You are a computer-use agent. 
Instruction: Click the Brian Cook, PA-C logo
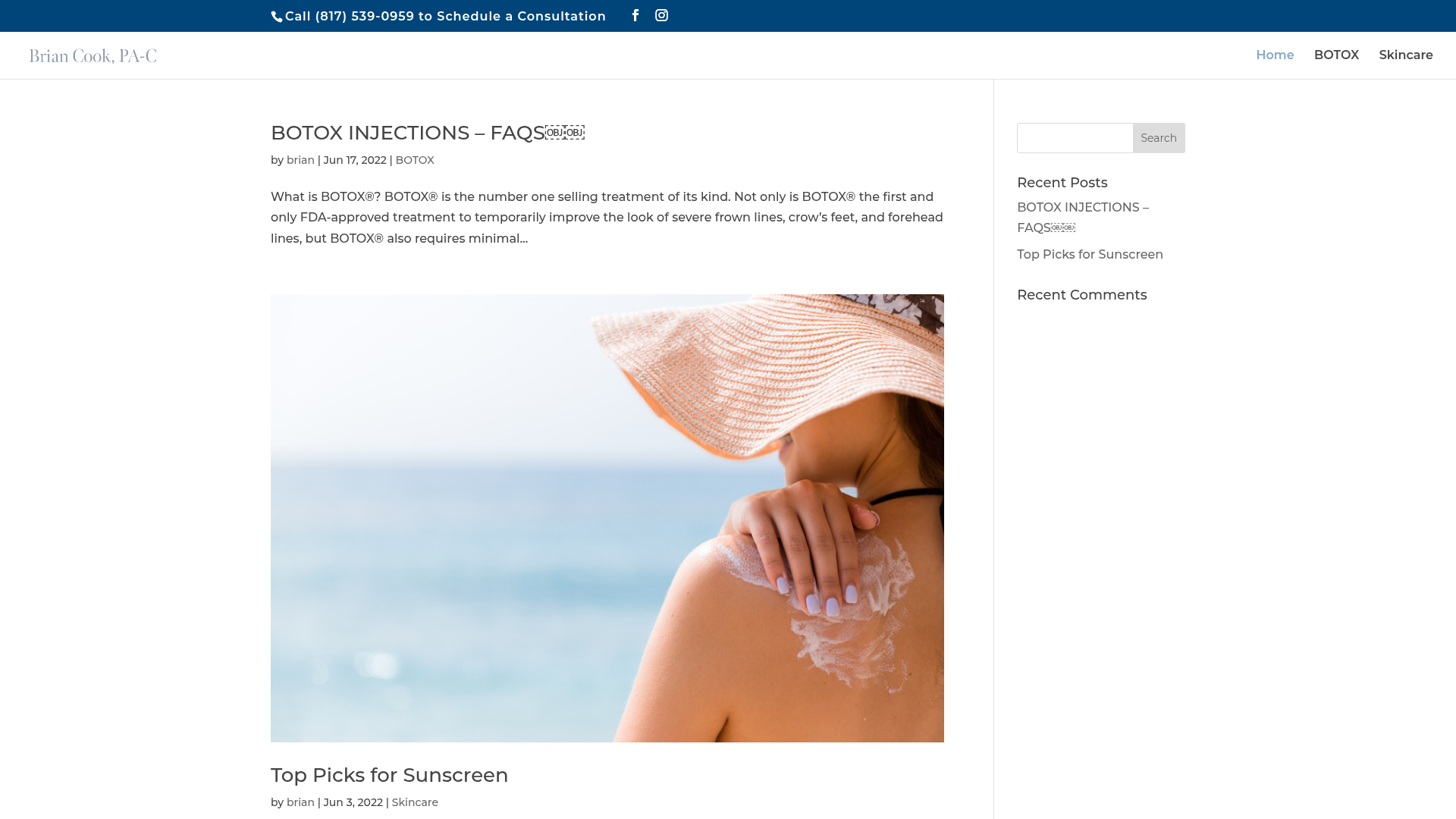[93, 55]
